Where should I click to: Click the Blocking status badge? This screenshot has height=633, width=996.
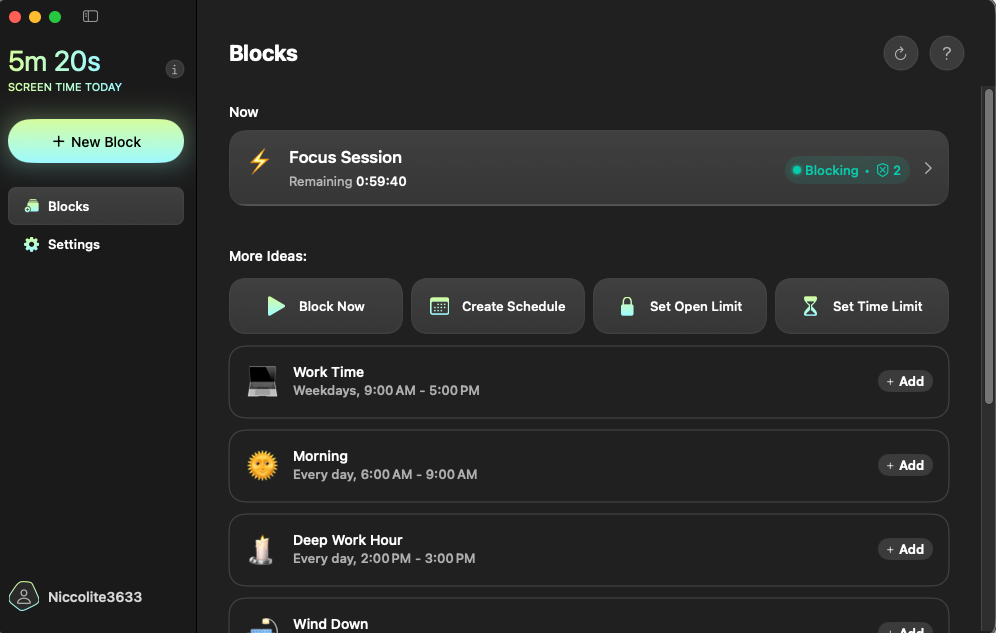[x=847, y=170]
